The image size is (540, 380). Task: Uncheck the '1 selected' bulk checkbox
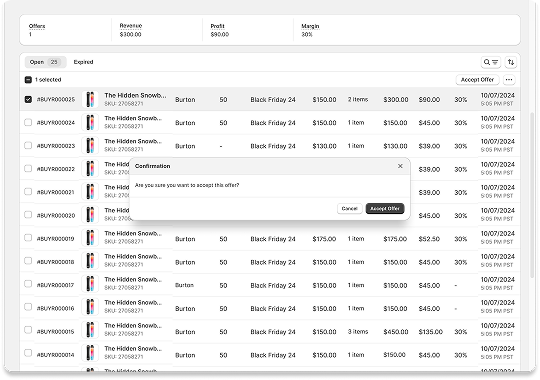click(x=28, y=80)
